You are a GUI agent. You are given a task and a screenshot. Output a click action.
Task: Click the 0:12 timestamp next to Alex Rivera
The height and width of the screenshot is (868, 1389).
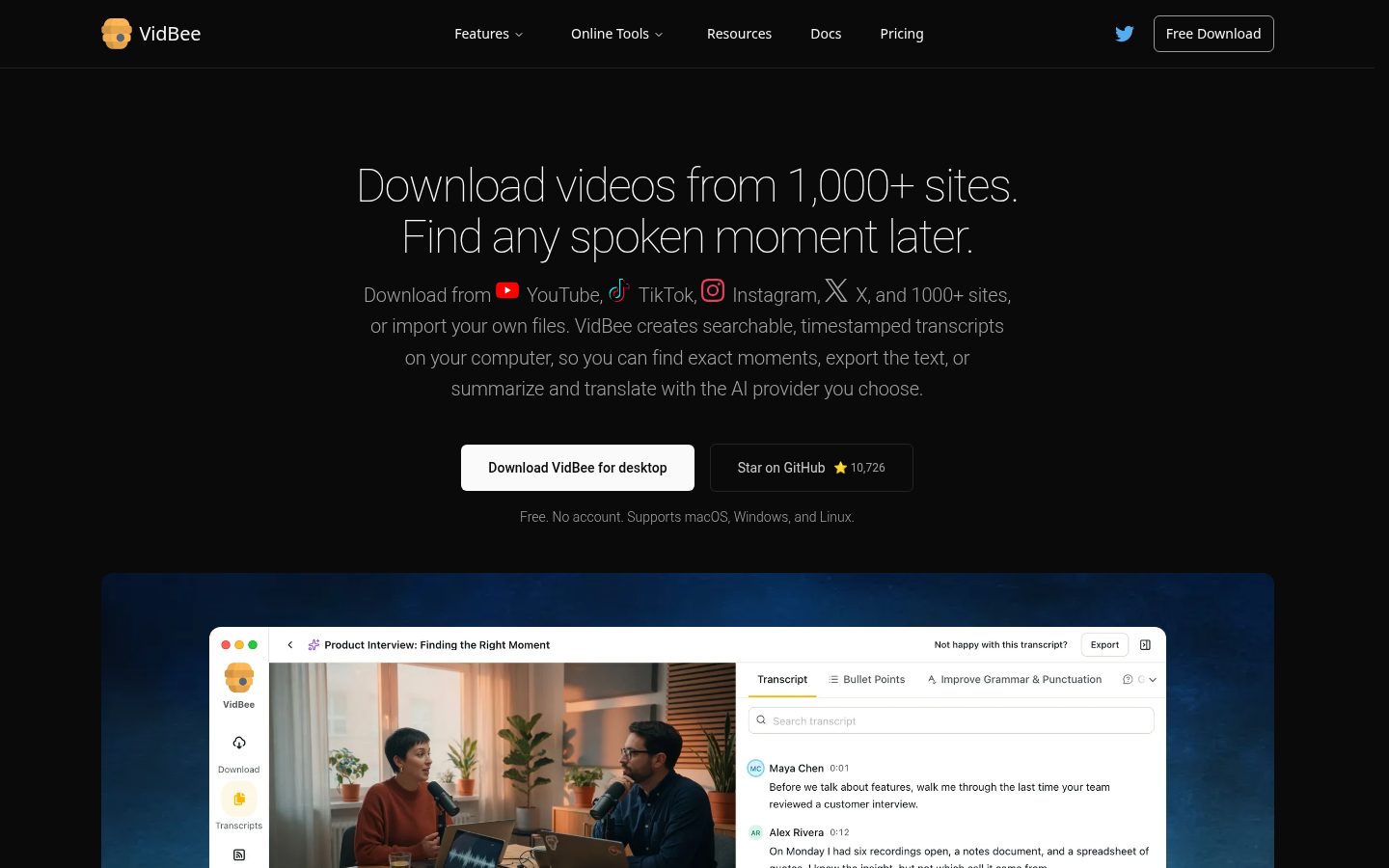point(839,832)
